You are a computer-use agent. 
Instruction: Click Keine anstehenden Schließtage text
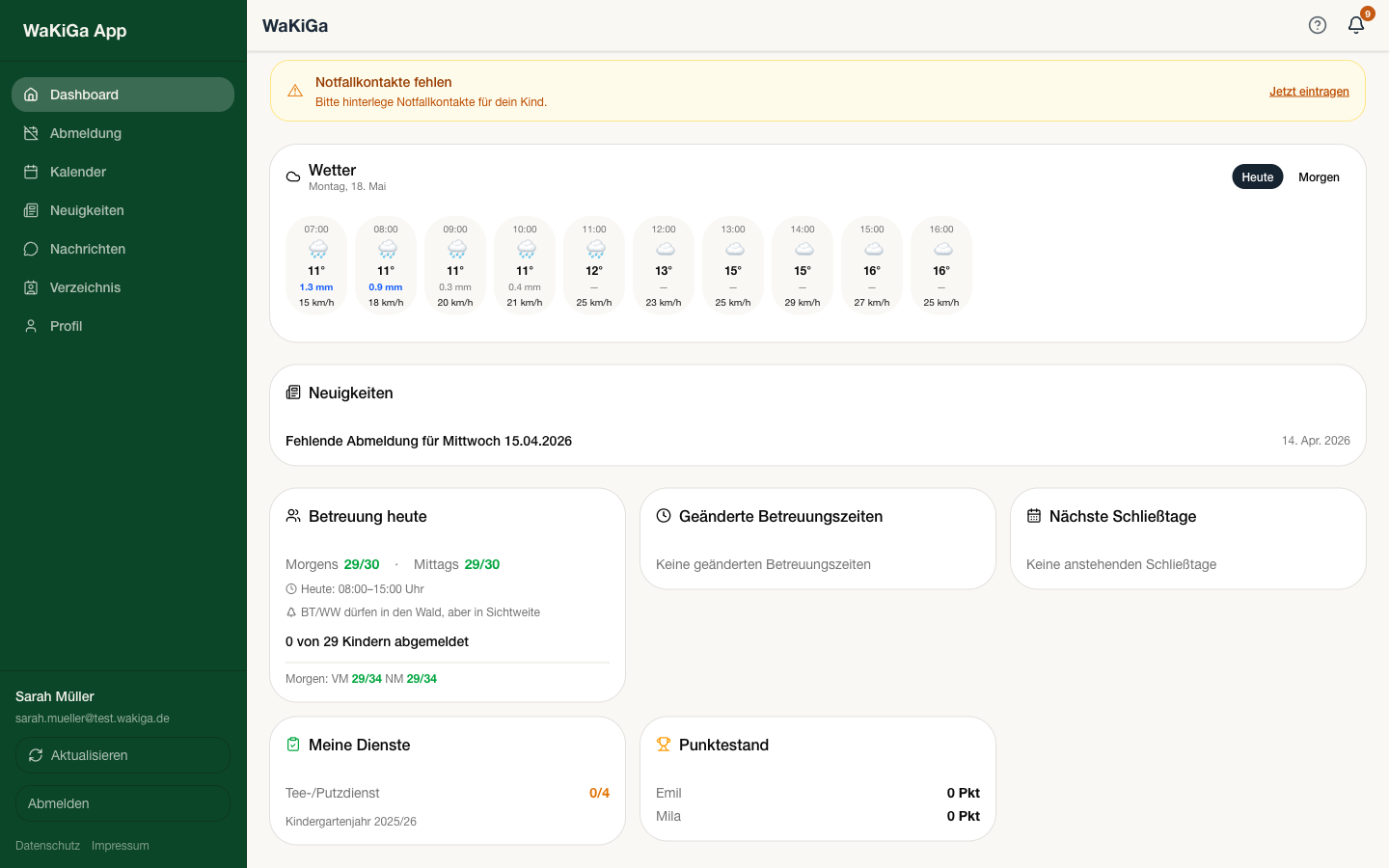pos(1121,564)
